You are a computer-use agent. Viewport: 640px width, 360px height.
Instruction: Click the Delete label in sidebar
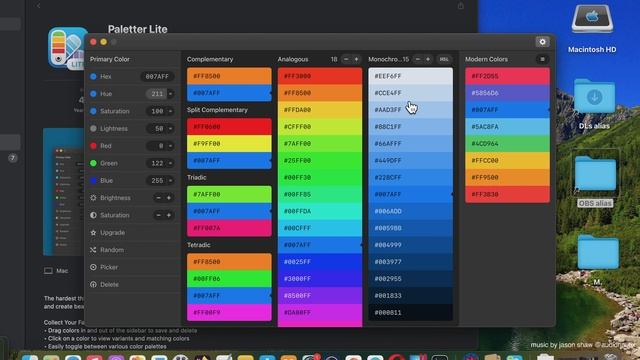(x=109, y=284)
